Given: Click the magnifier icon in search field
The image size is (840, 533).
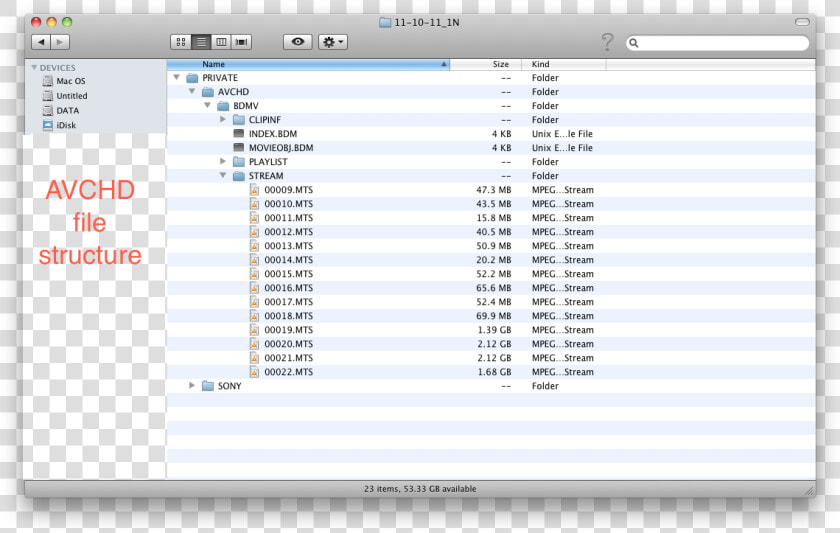Looking at the screenshot, I should tap(634, 43).
